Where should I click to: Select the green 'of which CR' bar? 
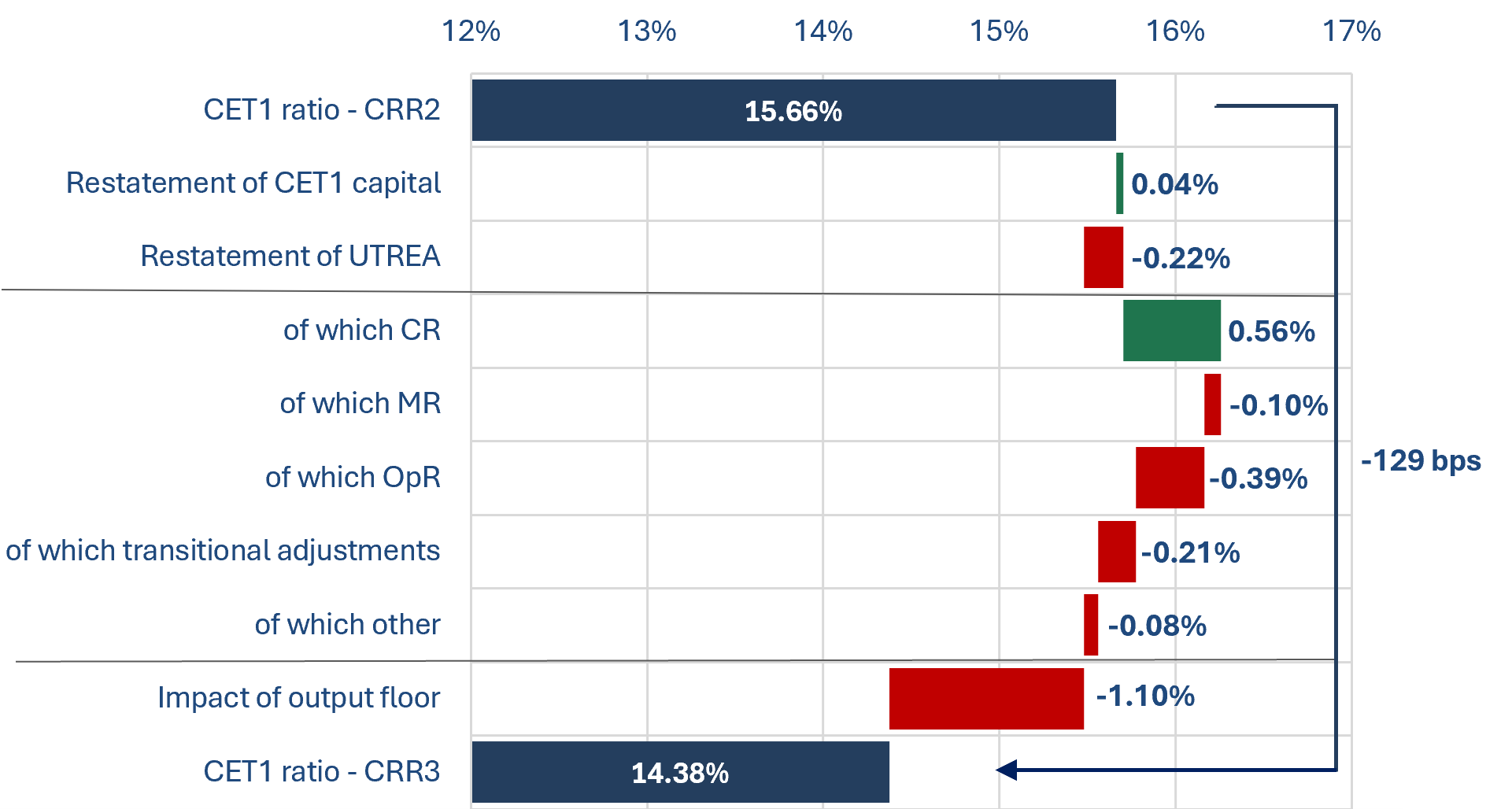coord(1171,331)
